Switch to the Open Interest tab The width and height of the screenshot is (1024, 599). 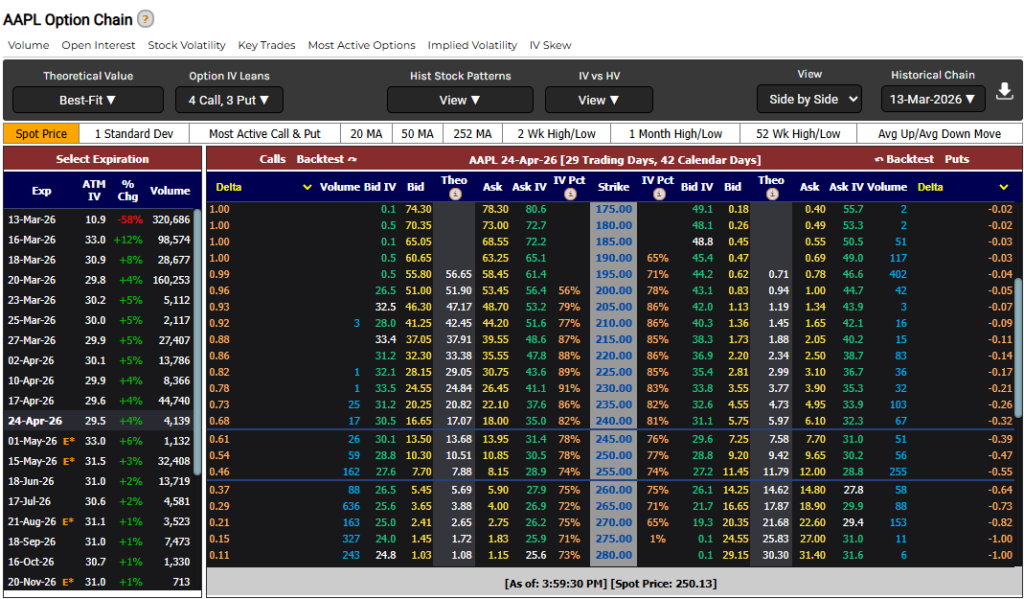click(x=98, y=45)
